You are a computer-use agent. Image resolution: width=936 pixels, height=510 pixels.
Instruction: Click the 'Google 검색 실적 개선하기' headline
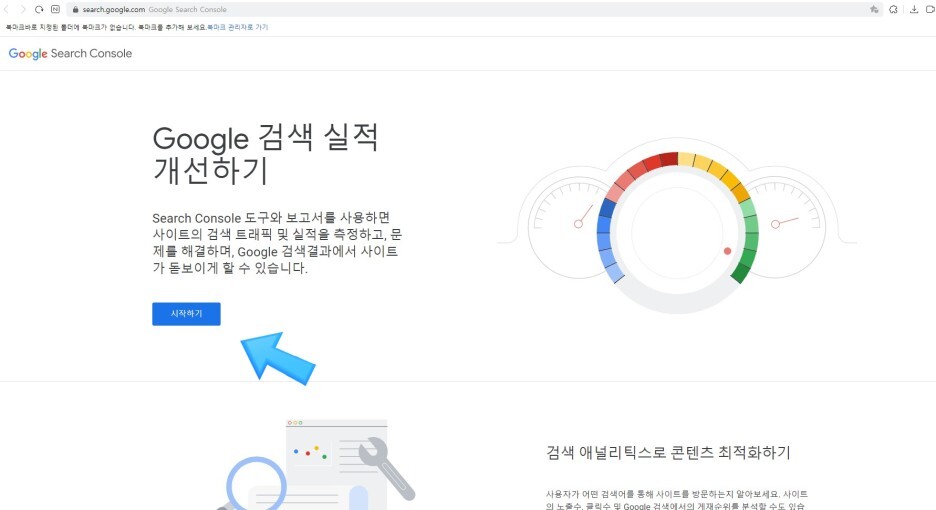point(266,154)
